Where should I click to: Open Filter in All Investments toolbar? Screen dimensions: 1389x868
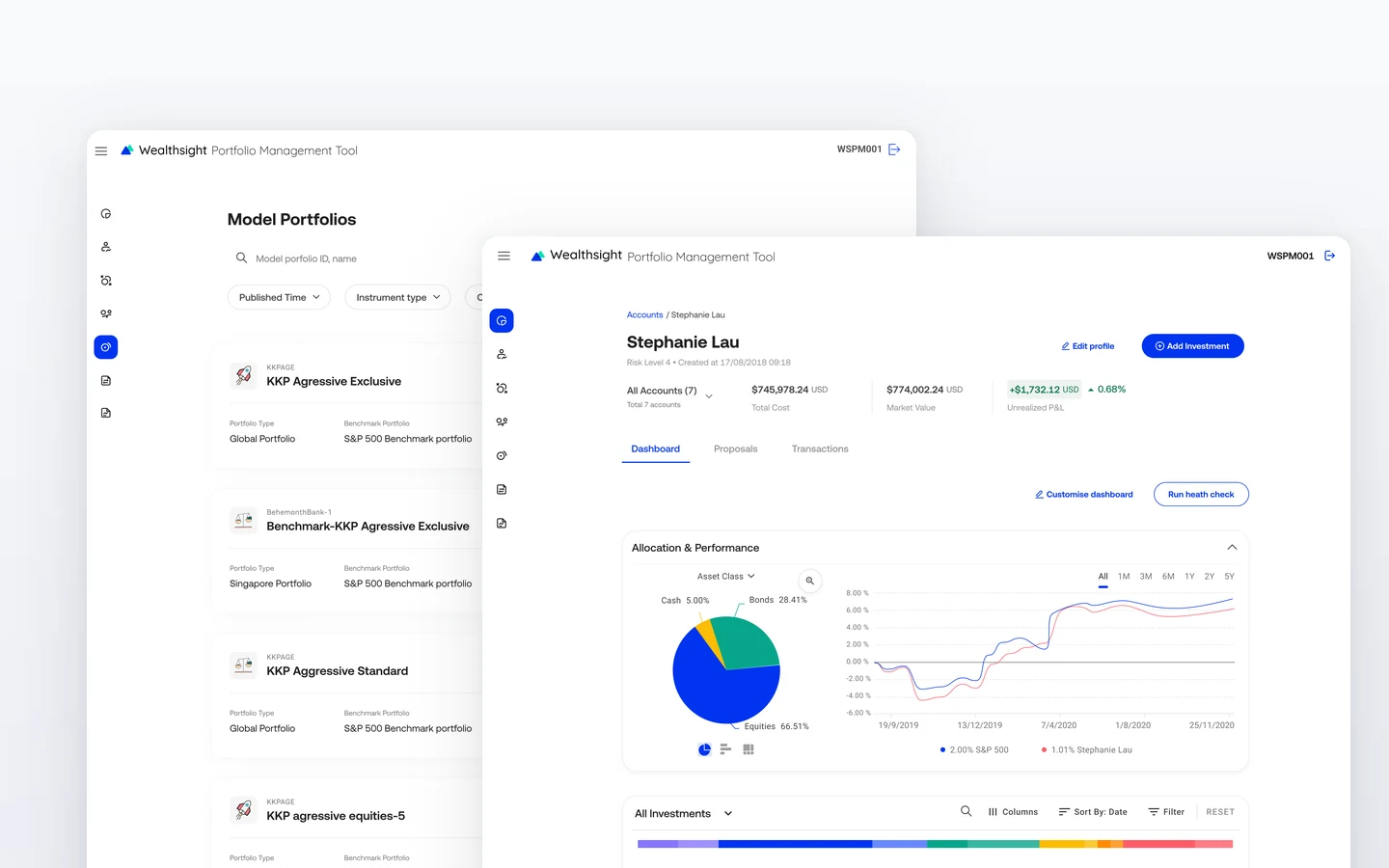1166,812
